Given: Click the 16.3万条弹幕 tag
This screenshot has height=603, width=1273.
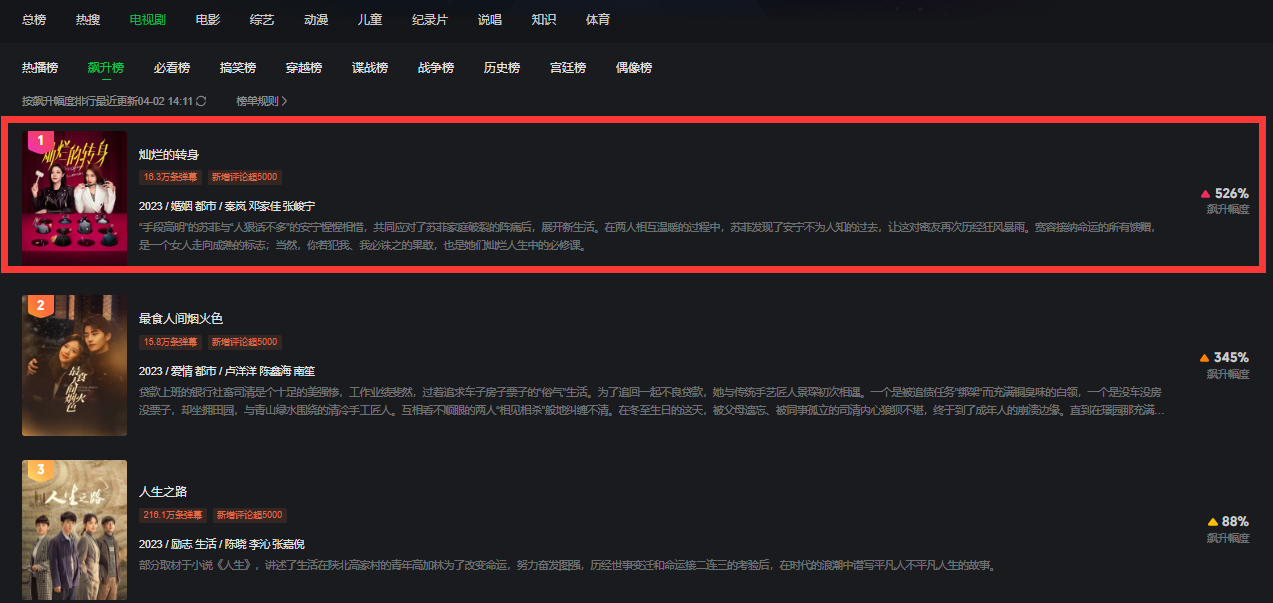Looking at the screenshot, I should click(x=171, y=177).
